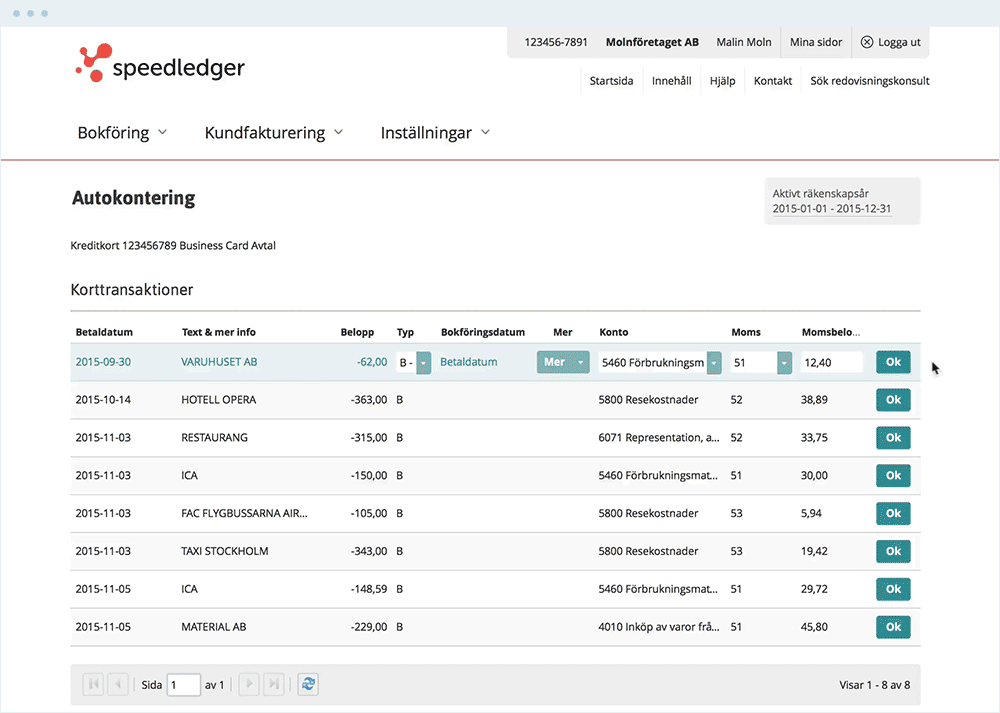Click the Momsbelopp field with 12,40
This screenshot has width=1000, height=713.
point(832,362)
